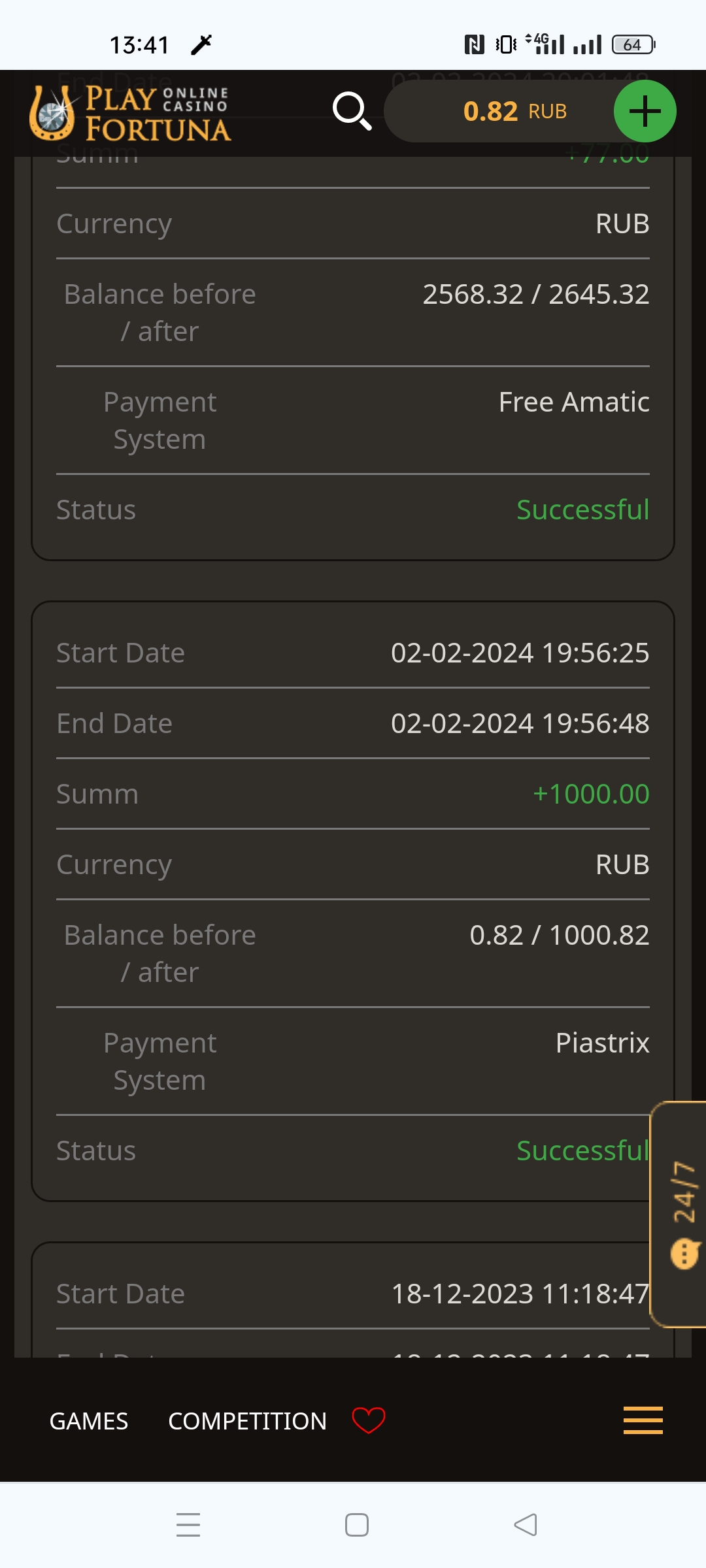
Task: Switch to the GAMES tab
Action: tap(89, 1421)
